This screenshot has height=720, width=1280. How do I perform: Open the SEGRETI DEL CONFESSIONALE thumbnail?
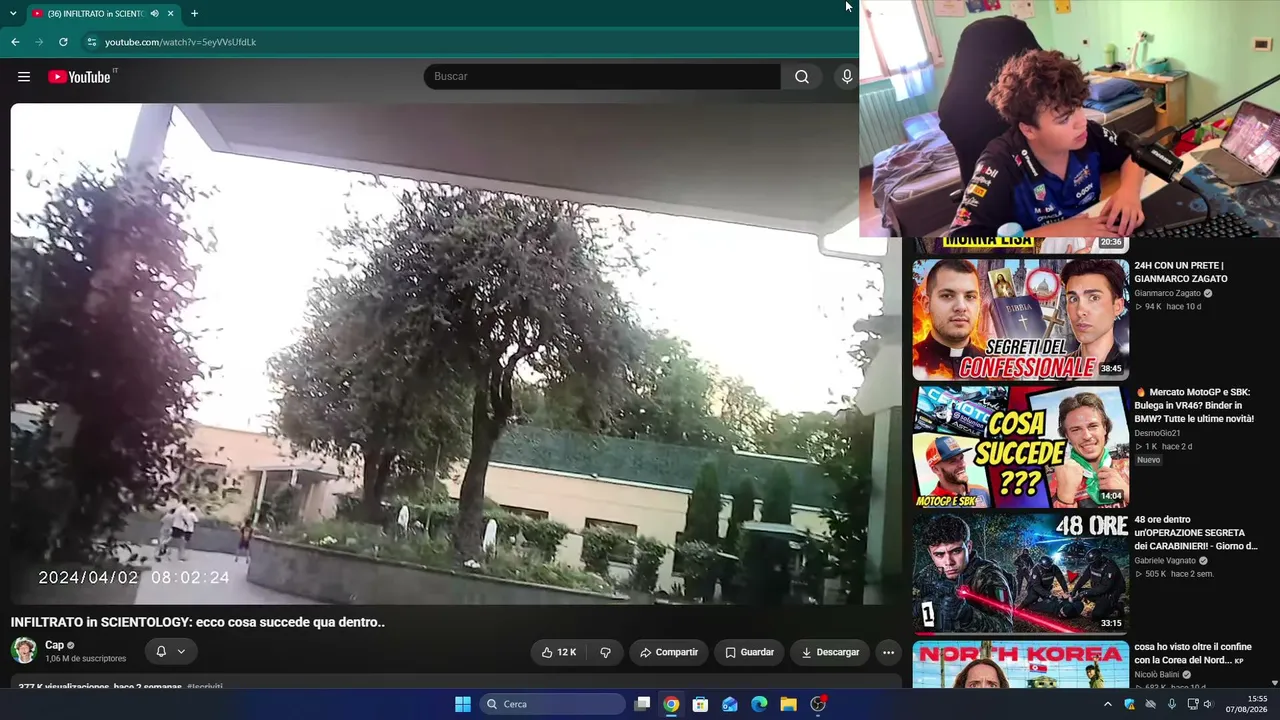(1020, 319)
